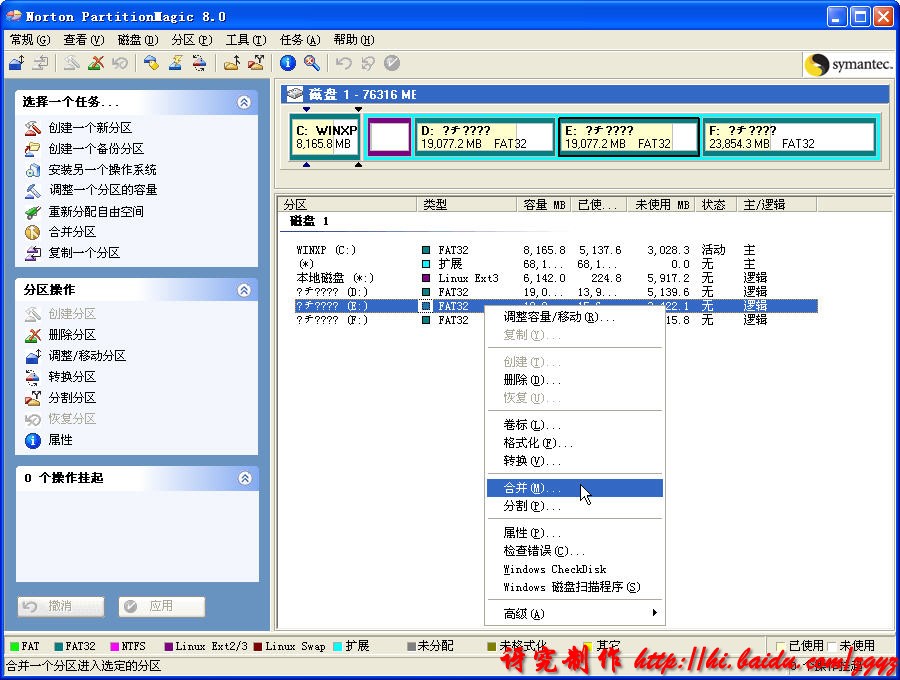Click the Format partition toolbar icon
Image resolution: width=900 pixels, height=680 pixels.
[175, 63]
